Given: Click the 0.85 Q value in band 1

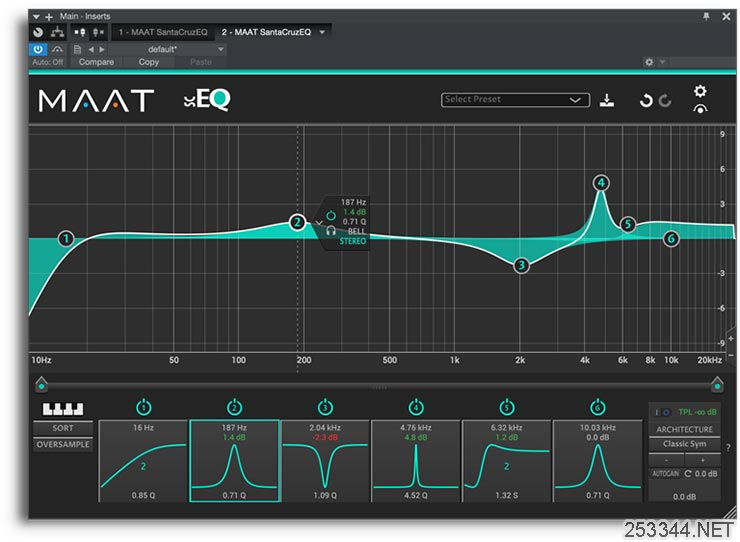Looking at the screenshot, I should pos(143,495).
